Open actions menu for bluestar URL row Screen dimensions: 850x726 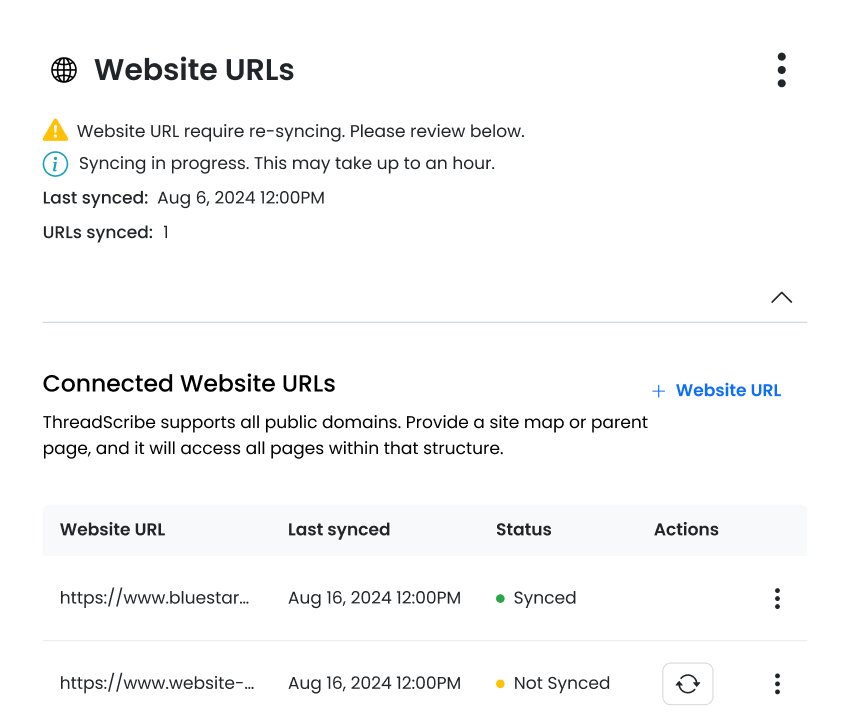[x=777, y=598]
